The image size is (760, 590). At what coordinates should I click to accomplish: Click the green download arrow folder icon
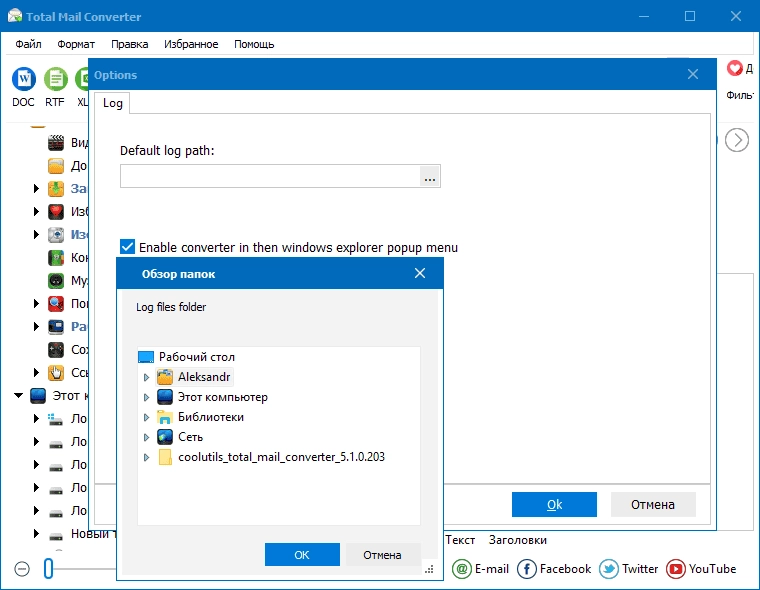click(x=56, y=189)
